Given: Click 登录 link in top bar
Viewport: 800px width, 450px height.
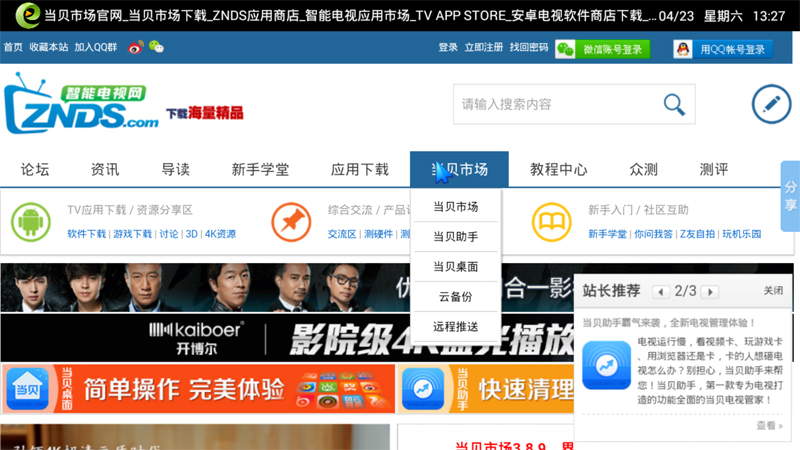Looking at the screenshot, I should click(x=448, y=47).
